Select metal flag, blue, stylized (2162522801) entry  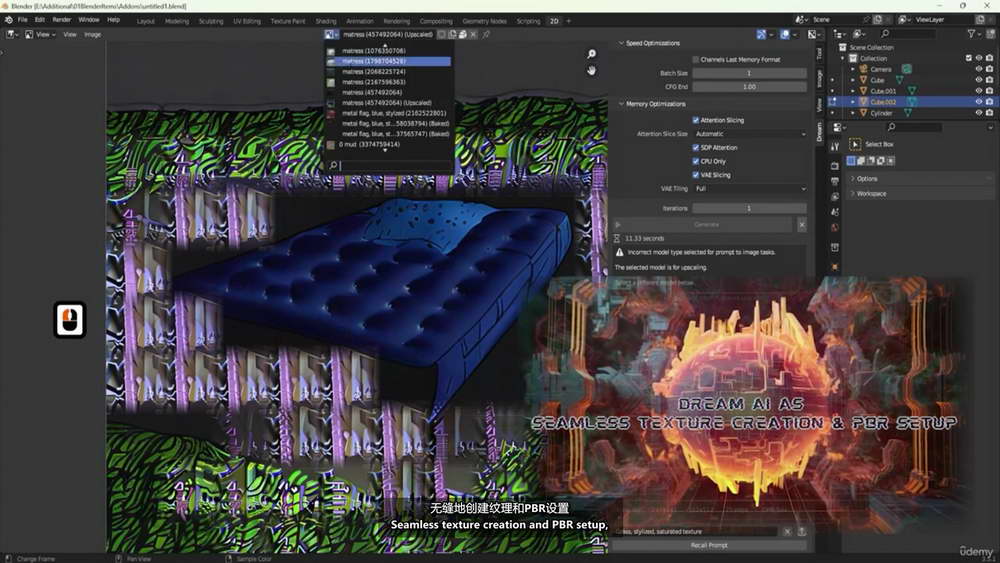[389, 113]
